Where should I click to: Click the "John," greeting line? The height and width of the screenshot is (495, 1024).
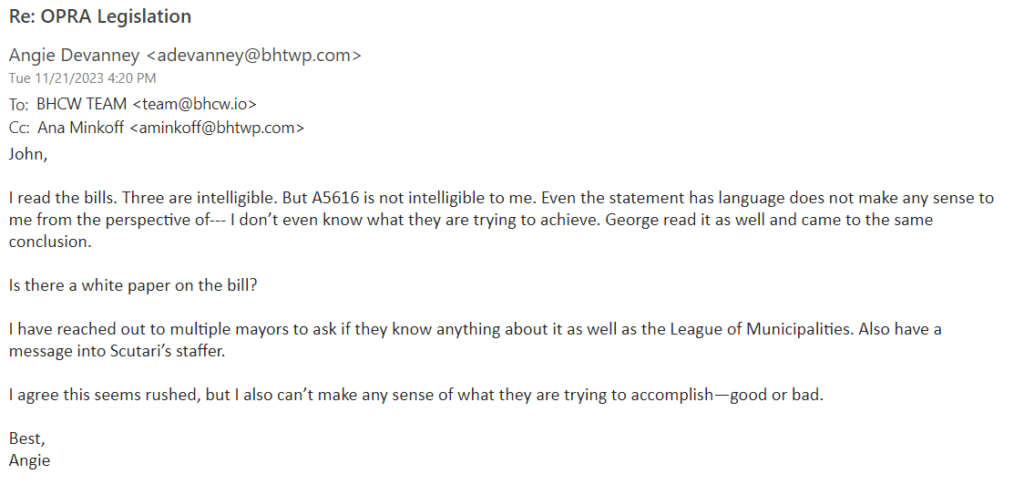(27, 154)
